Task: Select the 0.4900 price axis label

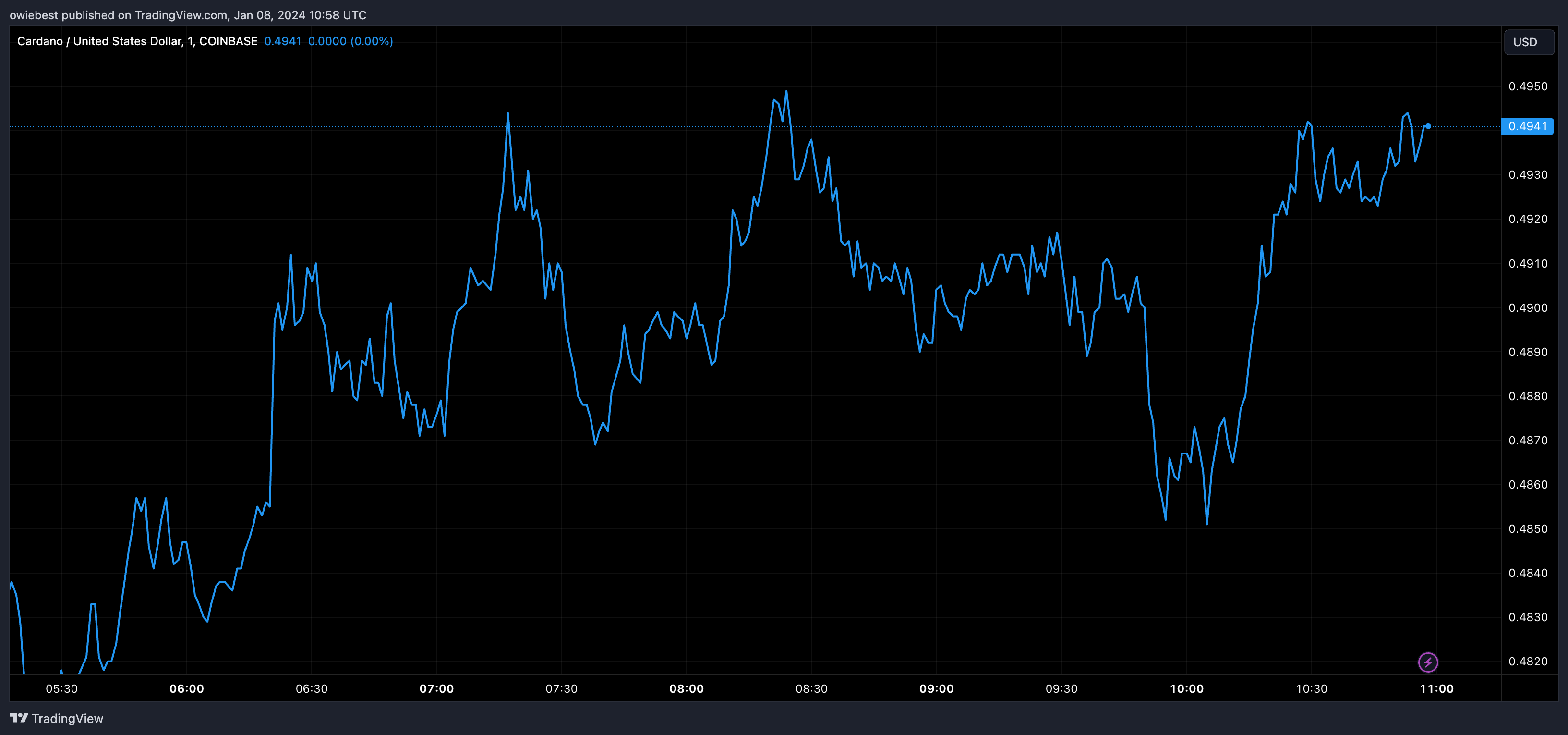Action: 1528,307
